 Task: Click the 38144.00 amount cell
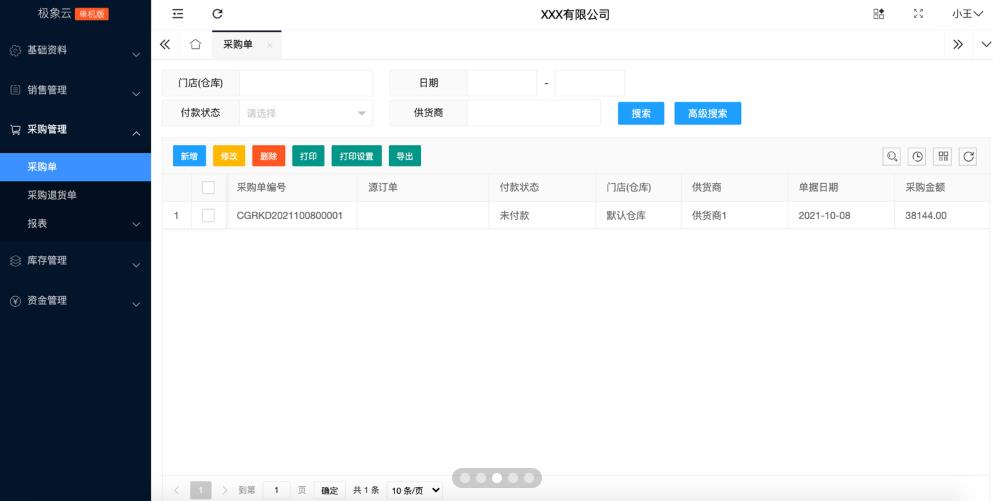pos(942,215)
